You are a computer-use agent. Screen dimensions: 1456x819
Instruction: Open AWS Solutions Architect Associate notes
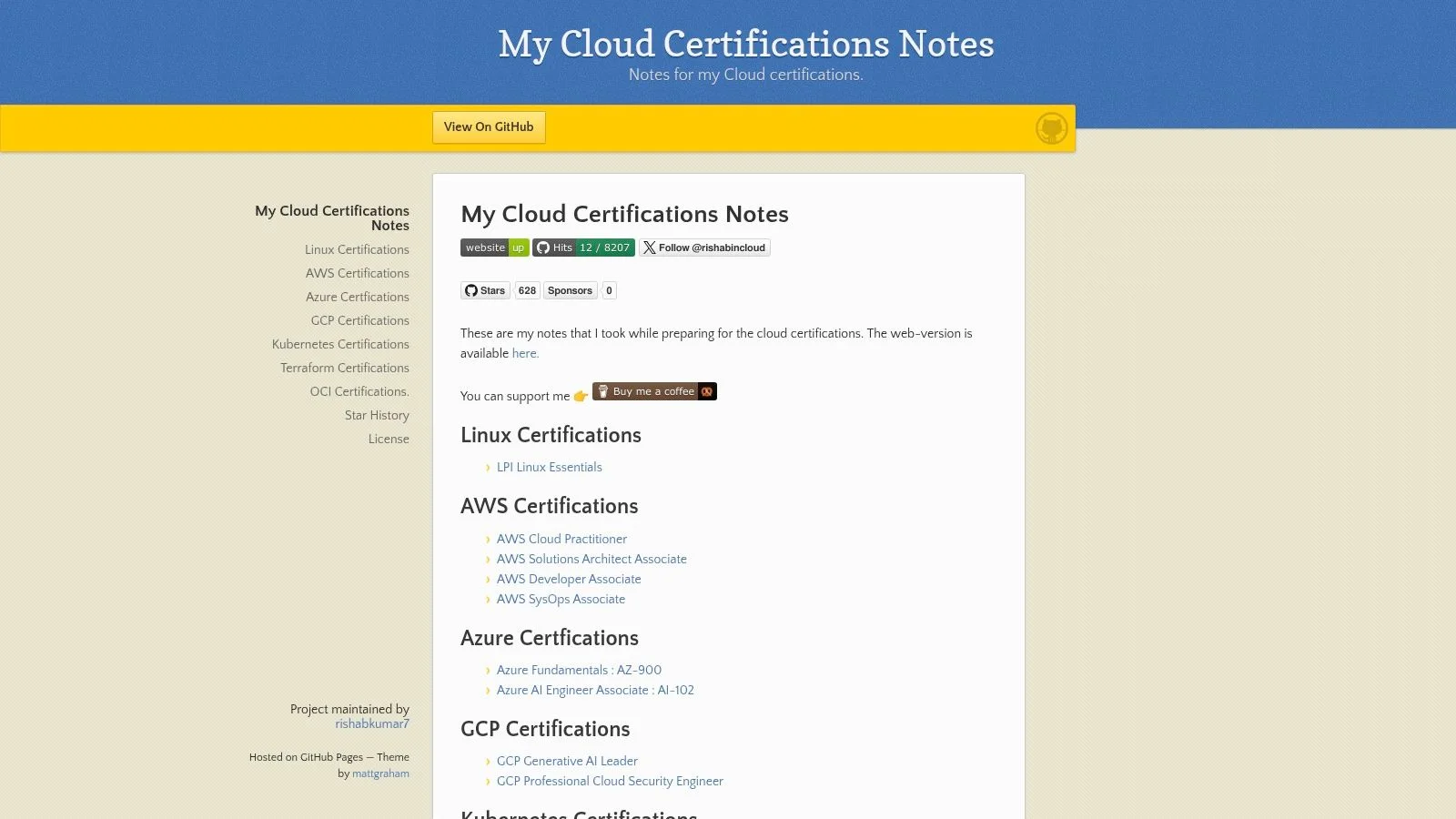pyautogui.click(x=591, y=559)
